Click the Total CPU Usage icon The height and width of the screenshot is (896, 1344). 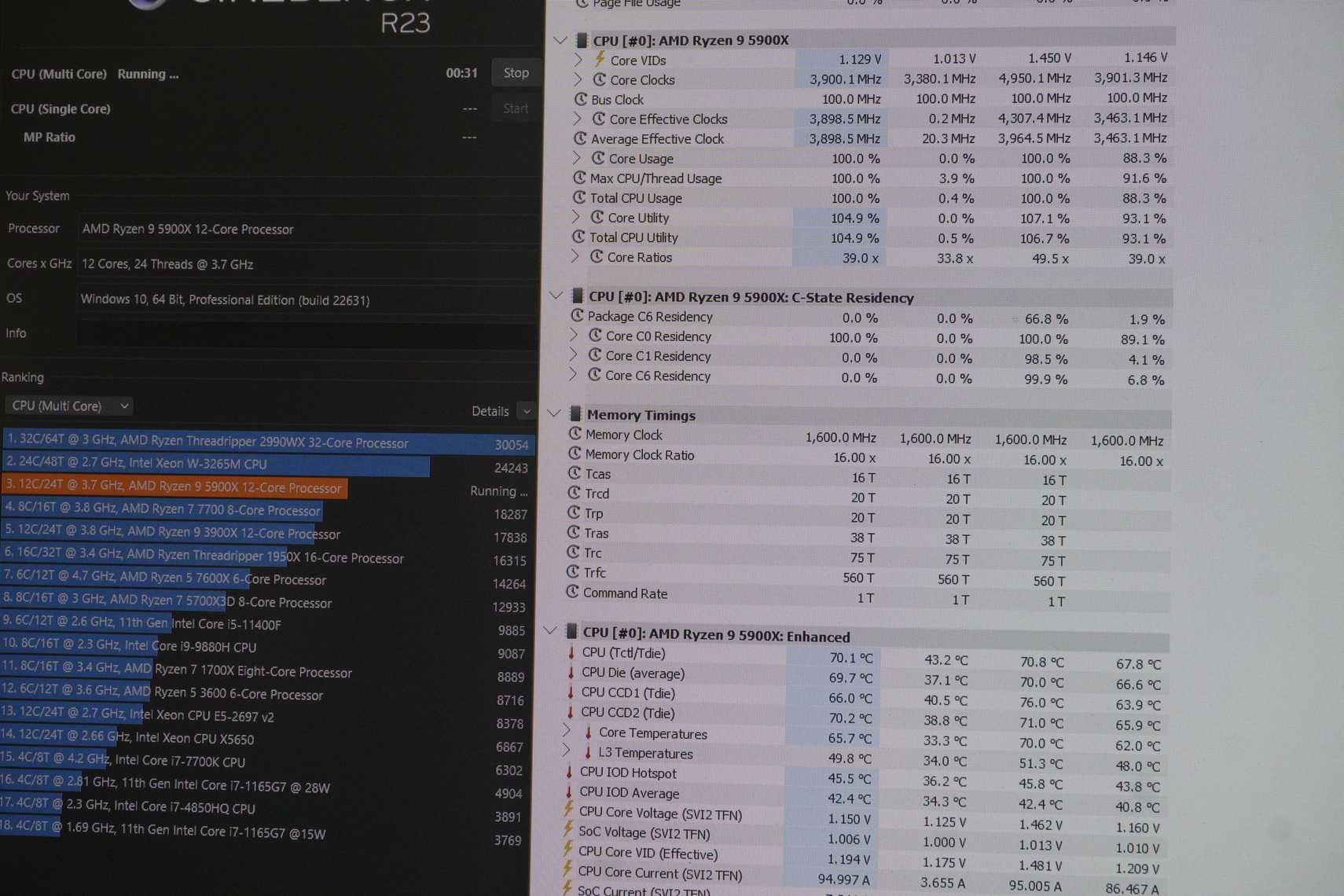(x=579, y=197)
